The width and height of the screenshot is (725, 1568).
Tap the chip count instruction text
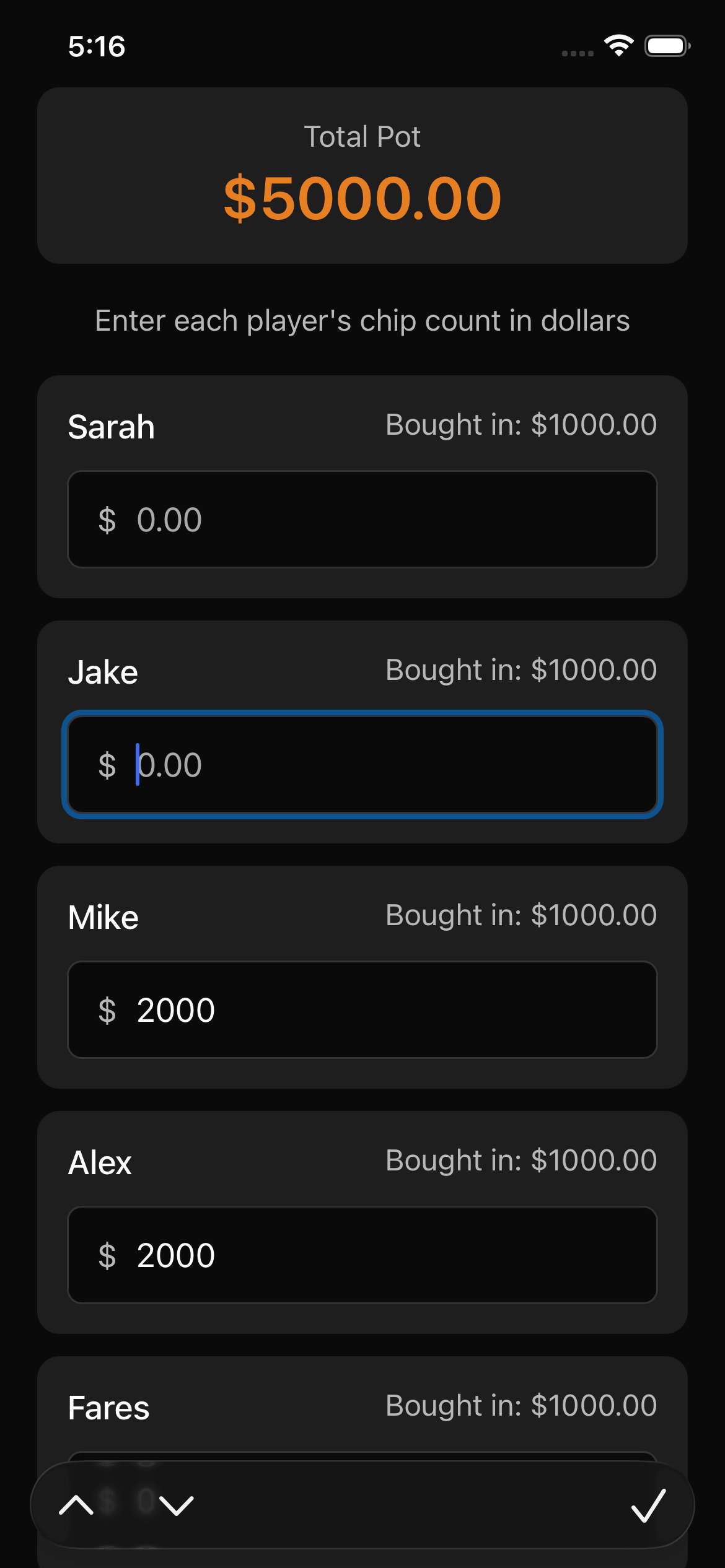pos(362,321)
